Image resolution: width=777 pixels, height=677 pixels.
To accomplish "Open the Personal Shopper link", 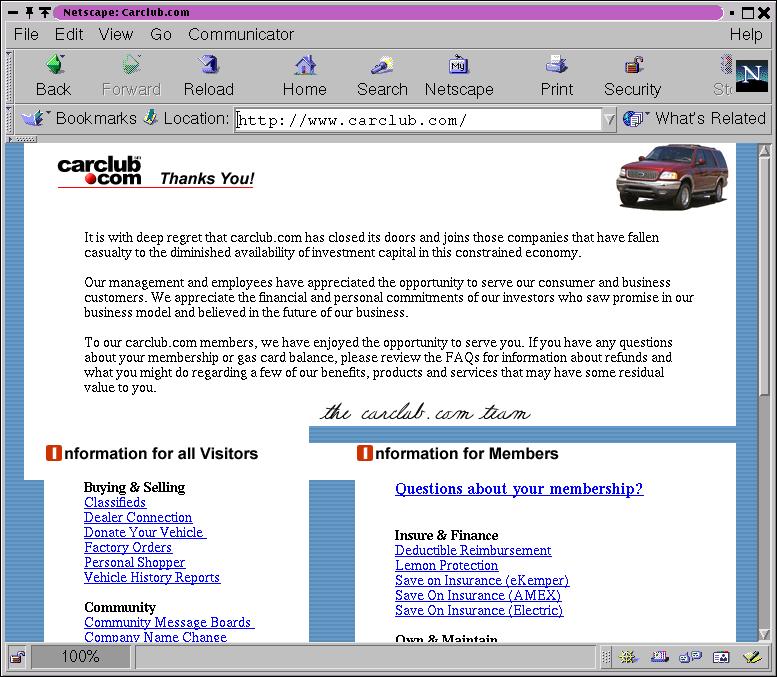I will point(134,562).
